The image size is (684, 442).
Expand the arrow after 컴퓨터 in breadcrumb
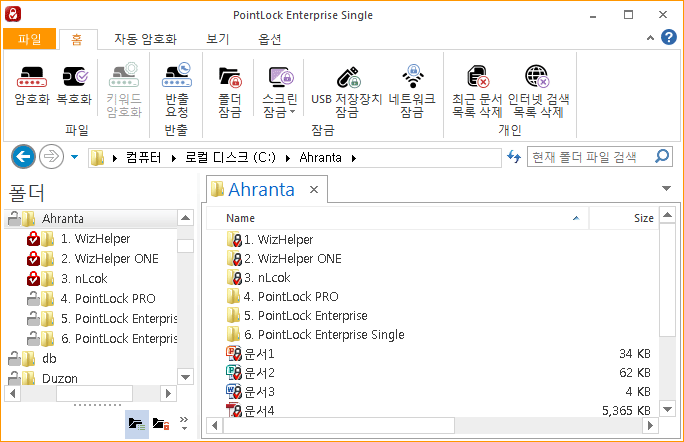[x=174, y=158]
